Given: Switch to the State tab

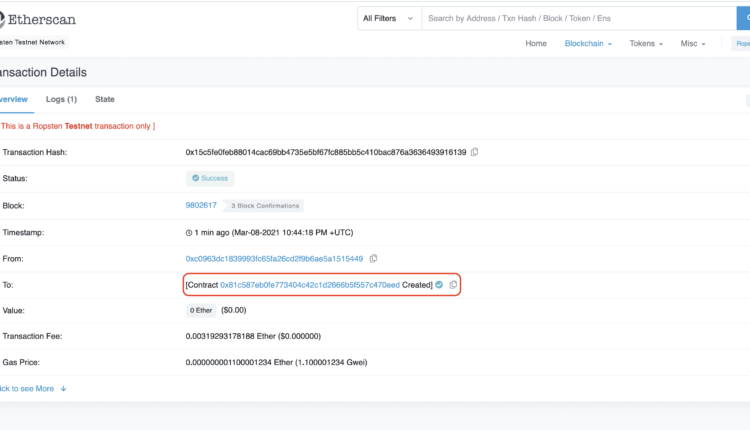Looking at the screenshot, I should [x=105, y=100].
